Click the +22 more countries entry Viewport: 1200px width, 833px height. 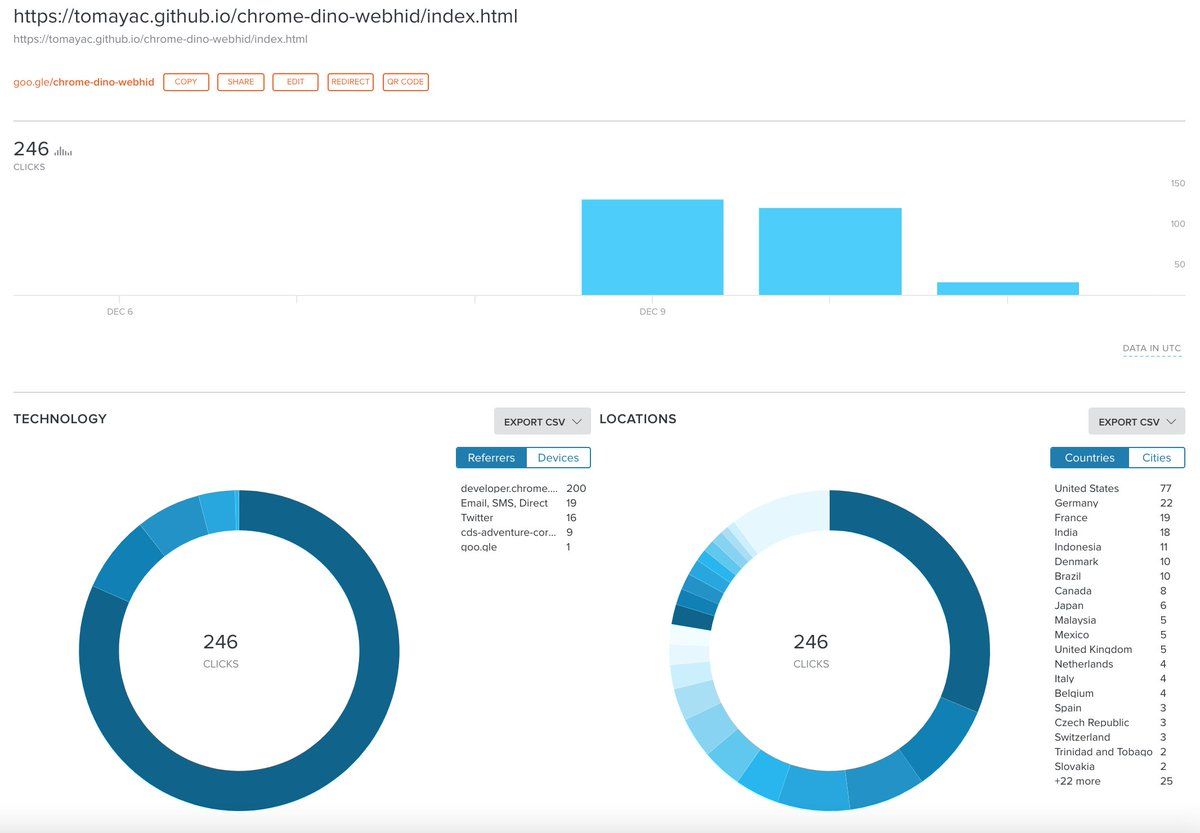(1077, 781)
